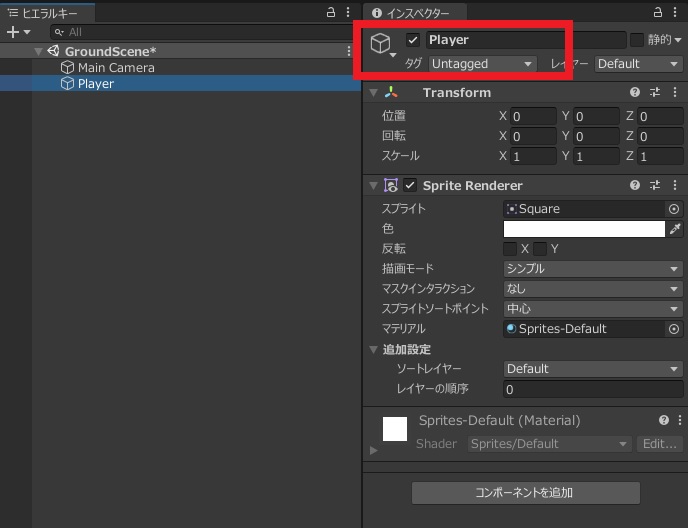The width and height of the screenshot is (688, 528).
Task: Open Sprite Renderer help reference
Action: (634, 185)
